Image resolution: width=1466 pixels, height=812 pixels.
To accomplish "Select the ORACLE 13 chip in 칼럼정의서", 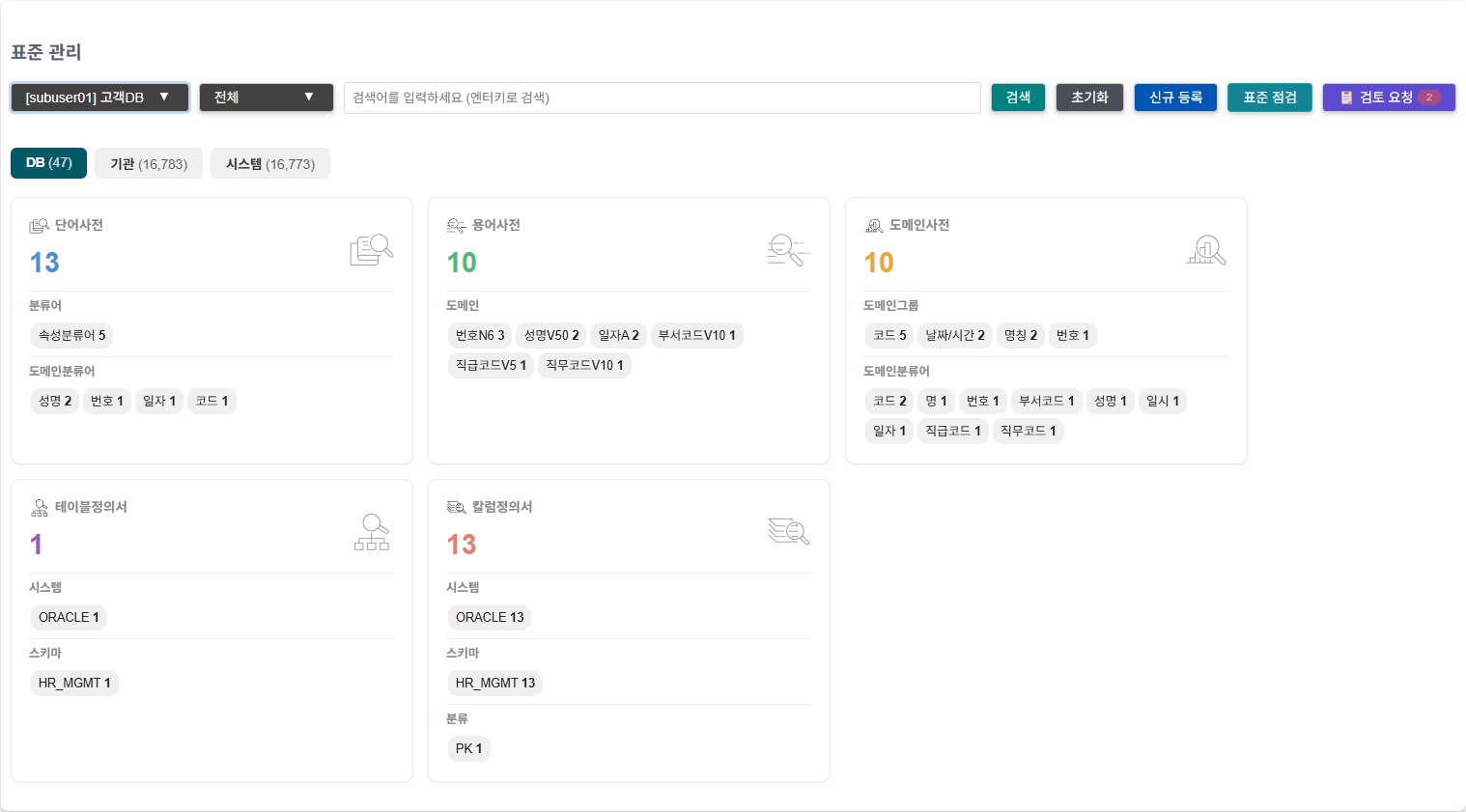I will [x=490, y=617].
